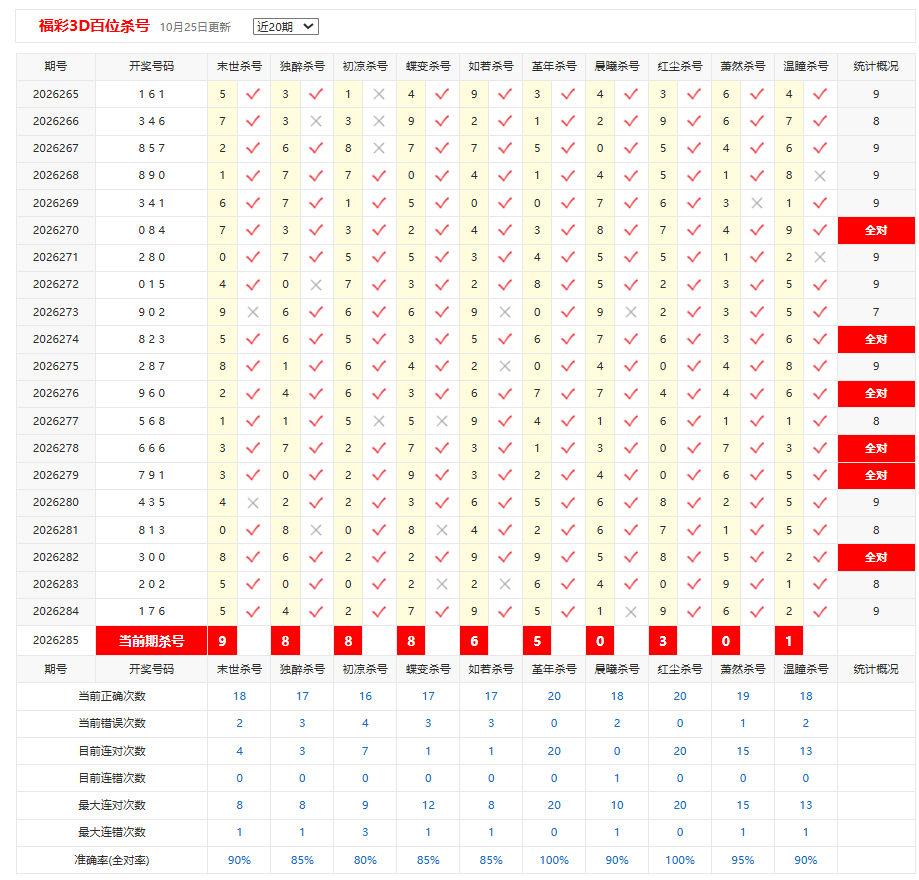The image size is (919, 880).
Task: Click the red 全对 badge in row 2026270
Action: (x=876, y=230)
